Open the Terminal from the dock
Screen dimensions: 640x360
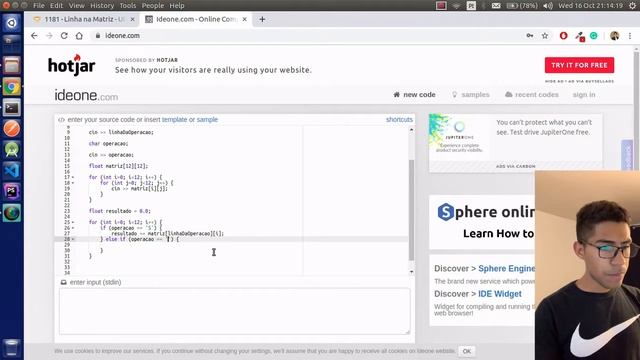tap(12, 108)
